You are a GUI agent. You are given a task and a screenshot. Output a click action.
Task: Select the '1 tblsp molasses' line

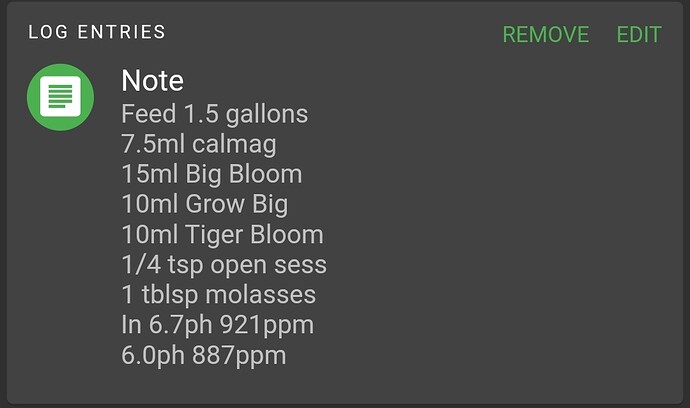click(219, 294)
